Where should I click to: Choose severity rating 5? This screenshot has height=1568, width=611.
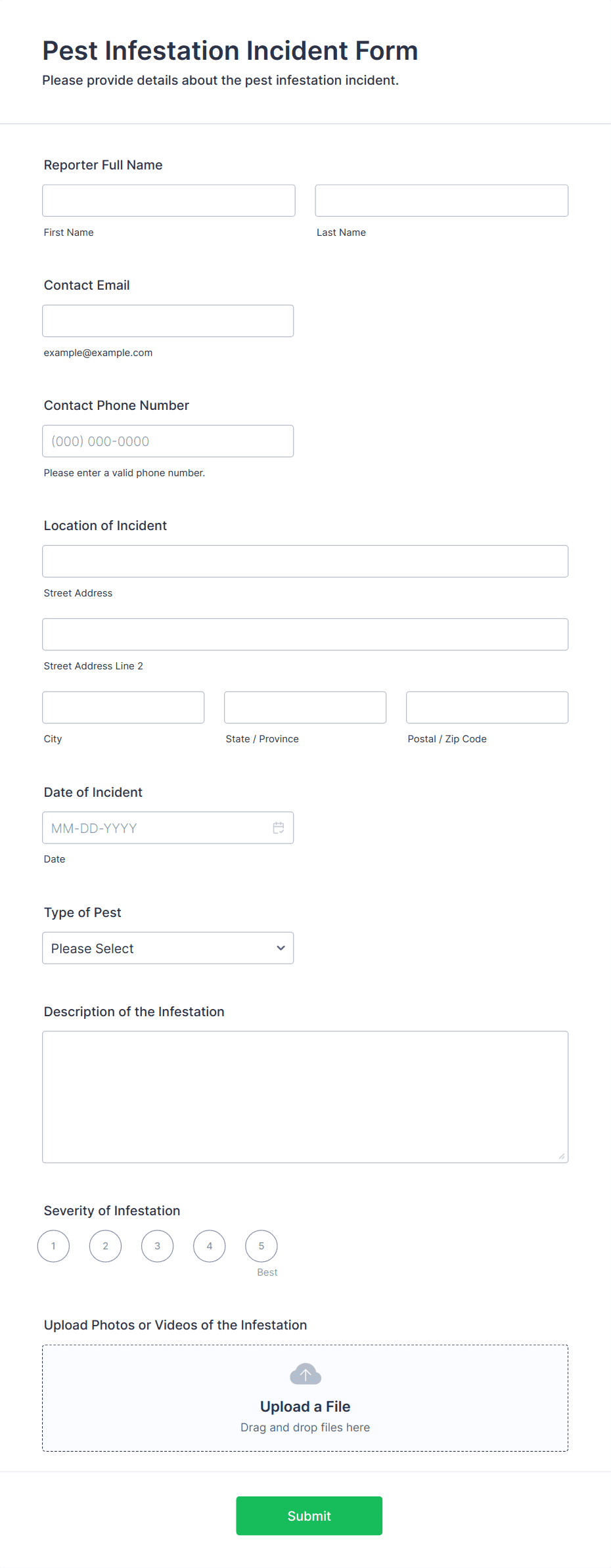click(x=261, y=1246)
